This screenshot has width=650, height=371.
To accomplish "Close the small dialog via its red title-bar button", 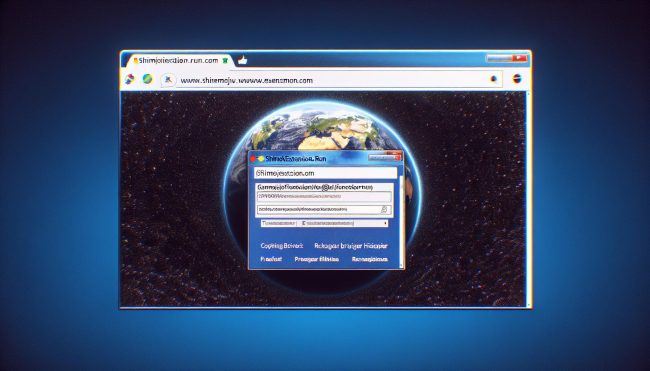I will (x=396, y=157).
